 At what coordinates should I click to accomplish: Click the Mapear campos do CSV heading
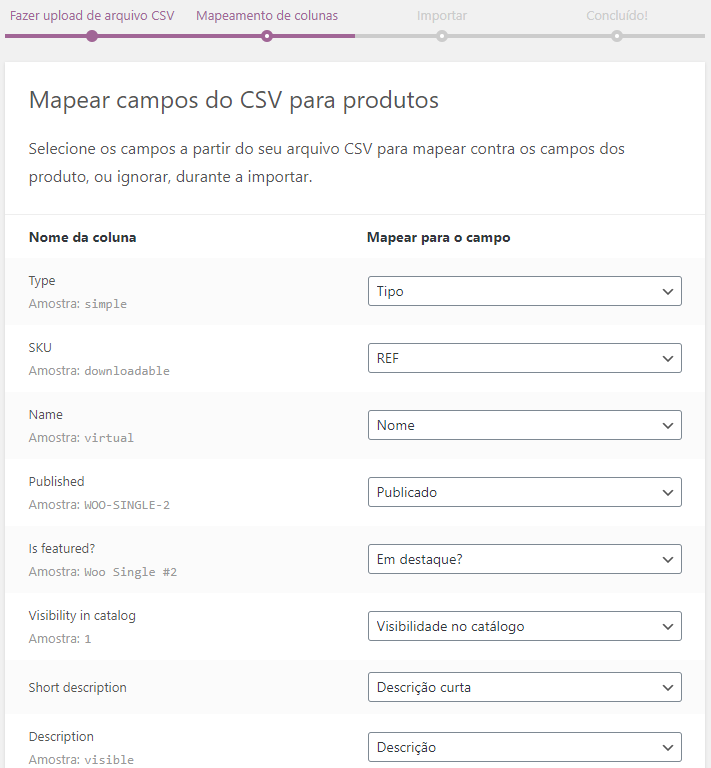(234, 100)
